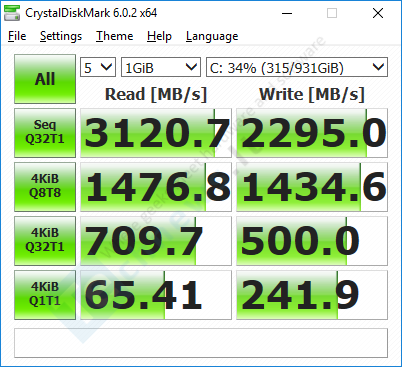
Task: Expand the 1GiB test size dropdown
Action: [161, 67]
